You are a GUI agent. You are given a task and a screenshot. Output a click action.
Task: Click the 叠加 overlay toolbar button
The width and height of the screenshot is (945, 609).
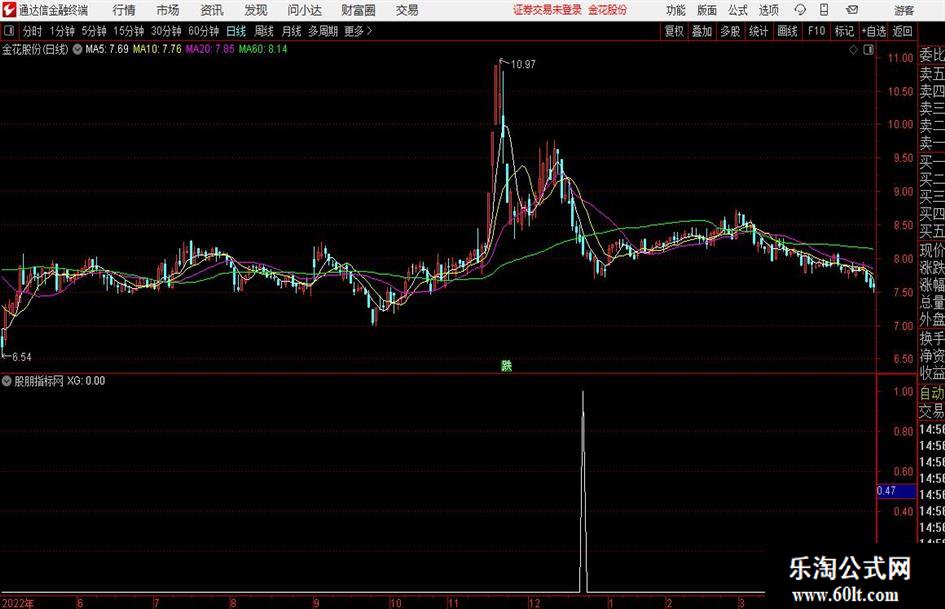click(702, 31)
